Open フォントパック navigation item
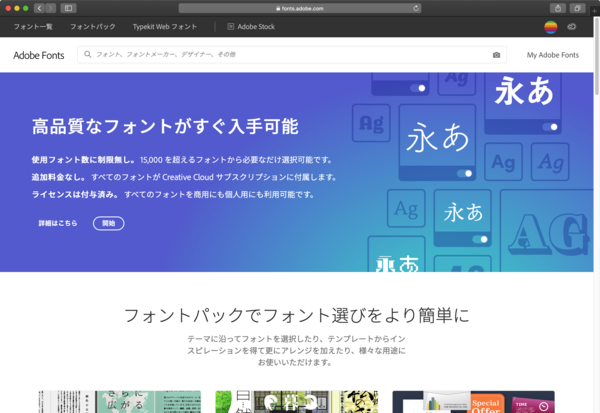Image resolution: width=600 pixels, height=413 pixels. pyautogui.click(x=93, y=26)
